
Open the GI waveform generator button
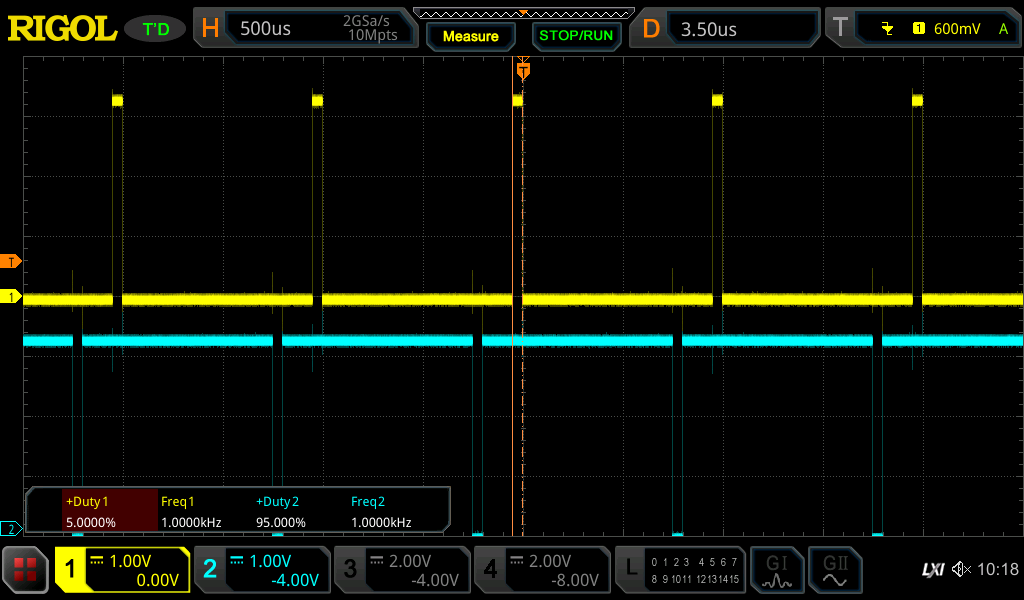[x=776, y=570]
